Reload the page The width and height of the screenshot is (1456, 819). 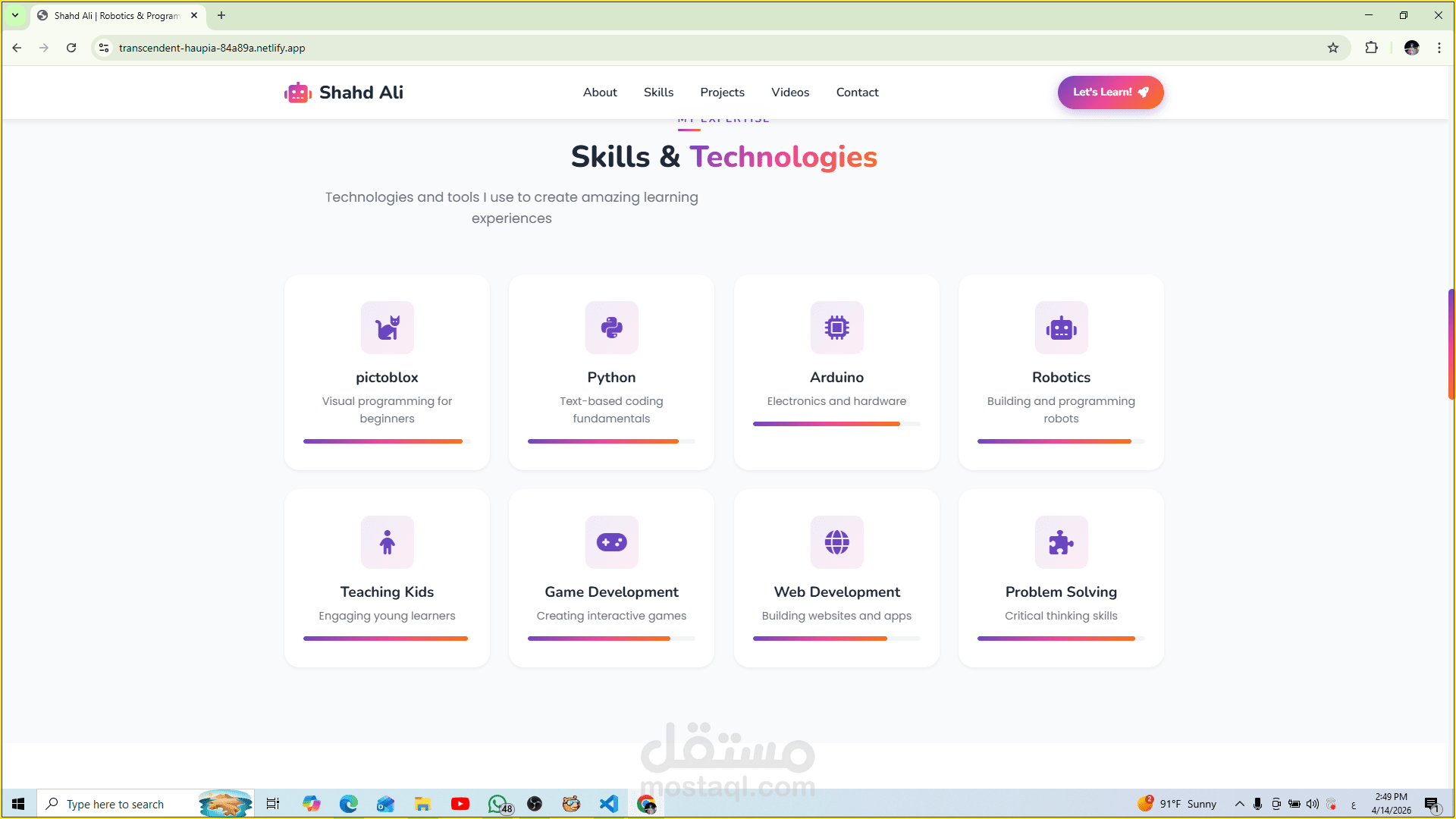click(71, 48)
